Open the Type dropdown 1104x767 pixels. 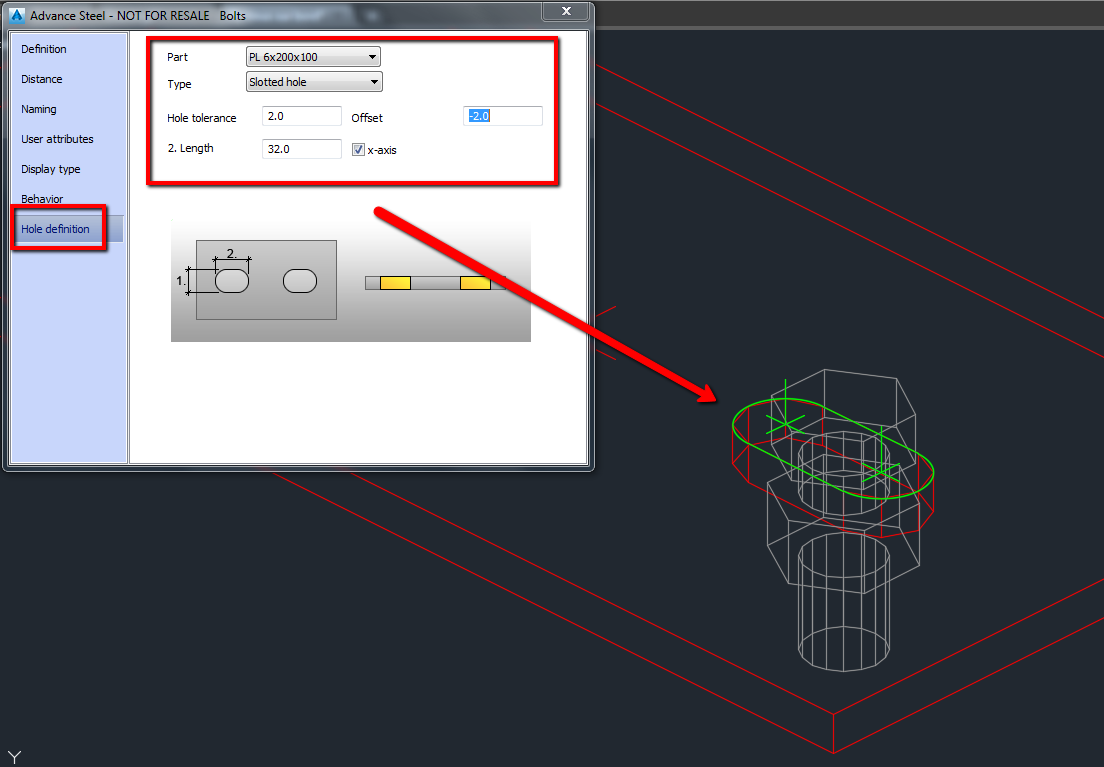tap(313, 81)
